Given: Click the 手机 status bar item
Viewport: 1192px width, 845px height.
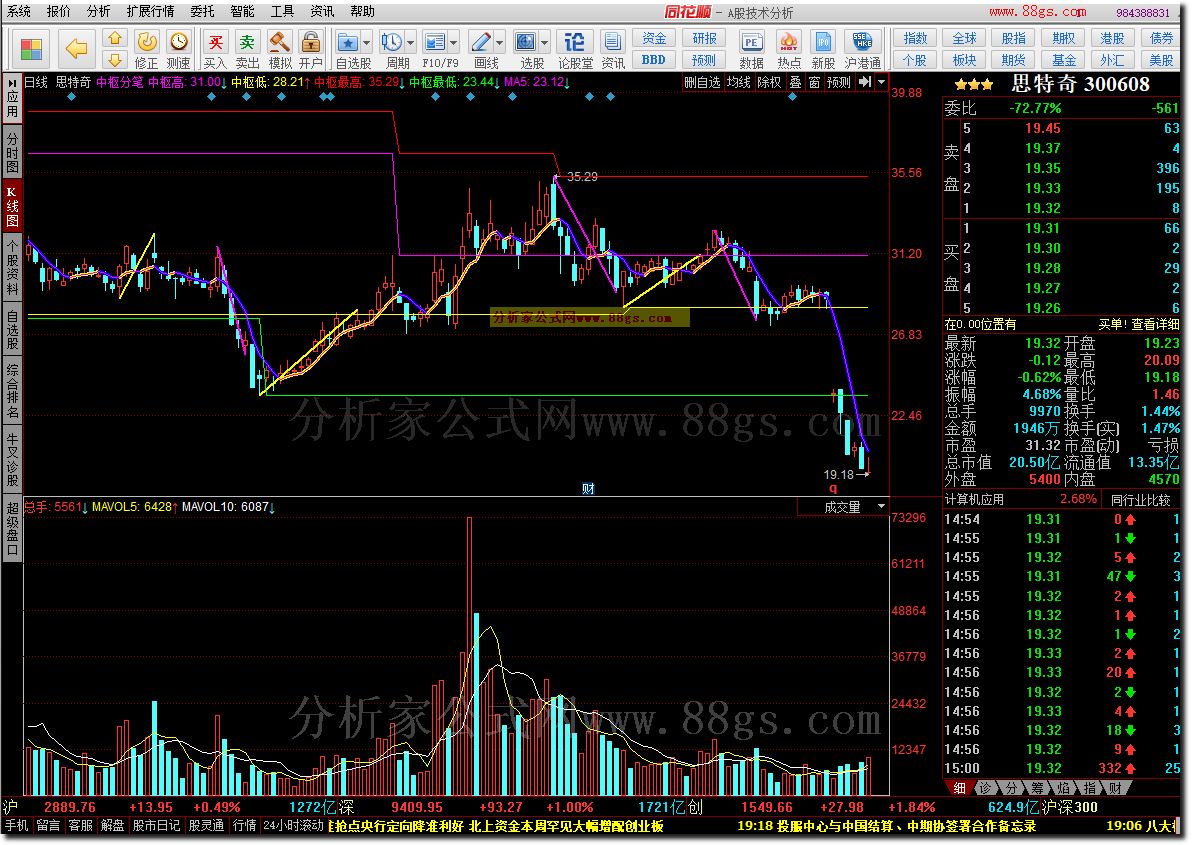Looking at the screenshot, I should click(17, 825).
